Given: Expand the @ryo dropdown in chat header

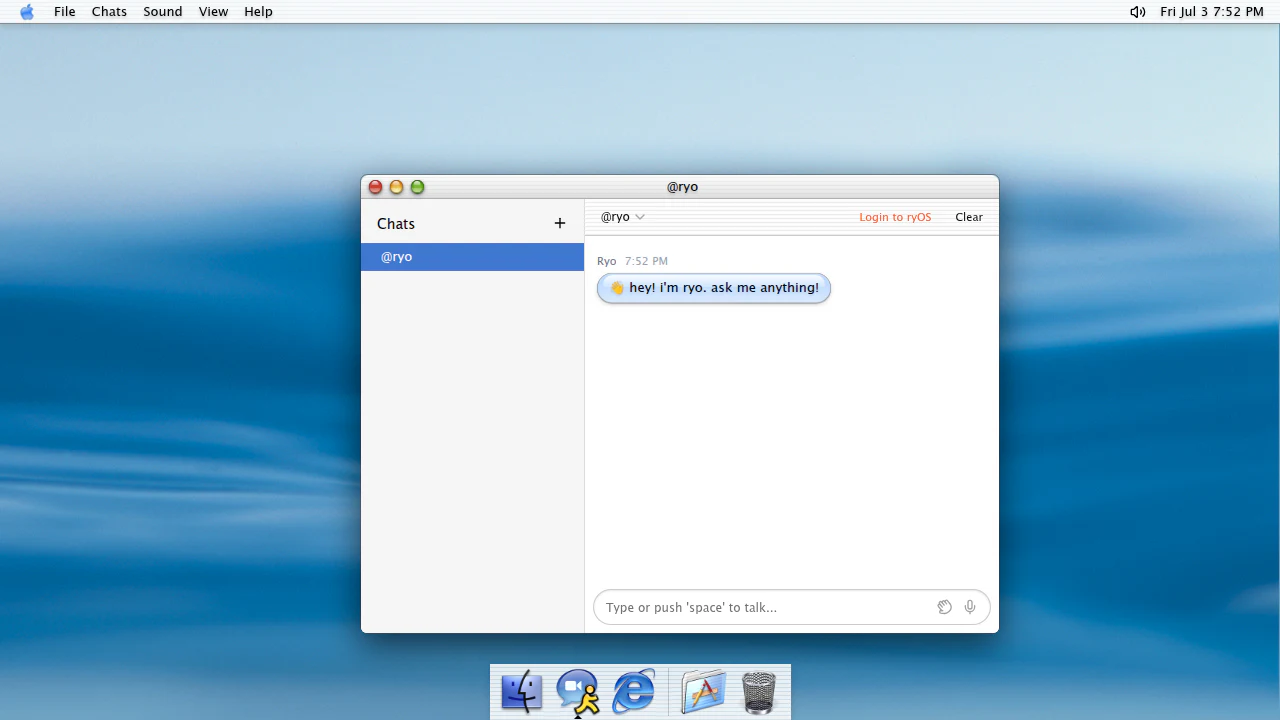Looking at the screenshot, I should (622, 217).
